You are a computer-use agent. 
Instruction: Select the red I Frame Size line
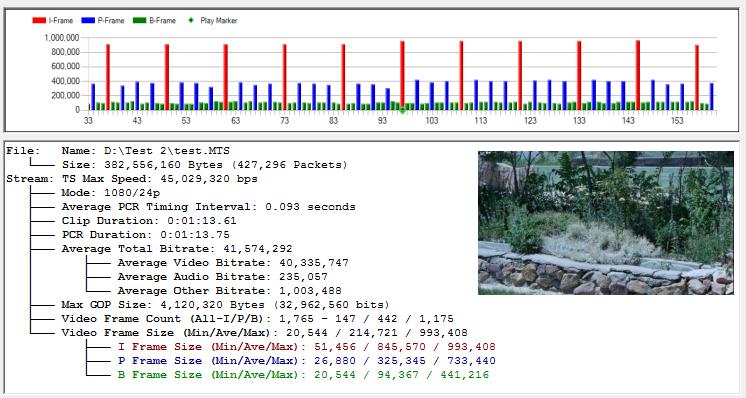306,347
